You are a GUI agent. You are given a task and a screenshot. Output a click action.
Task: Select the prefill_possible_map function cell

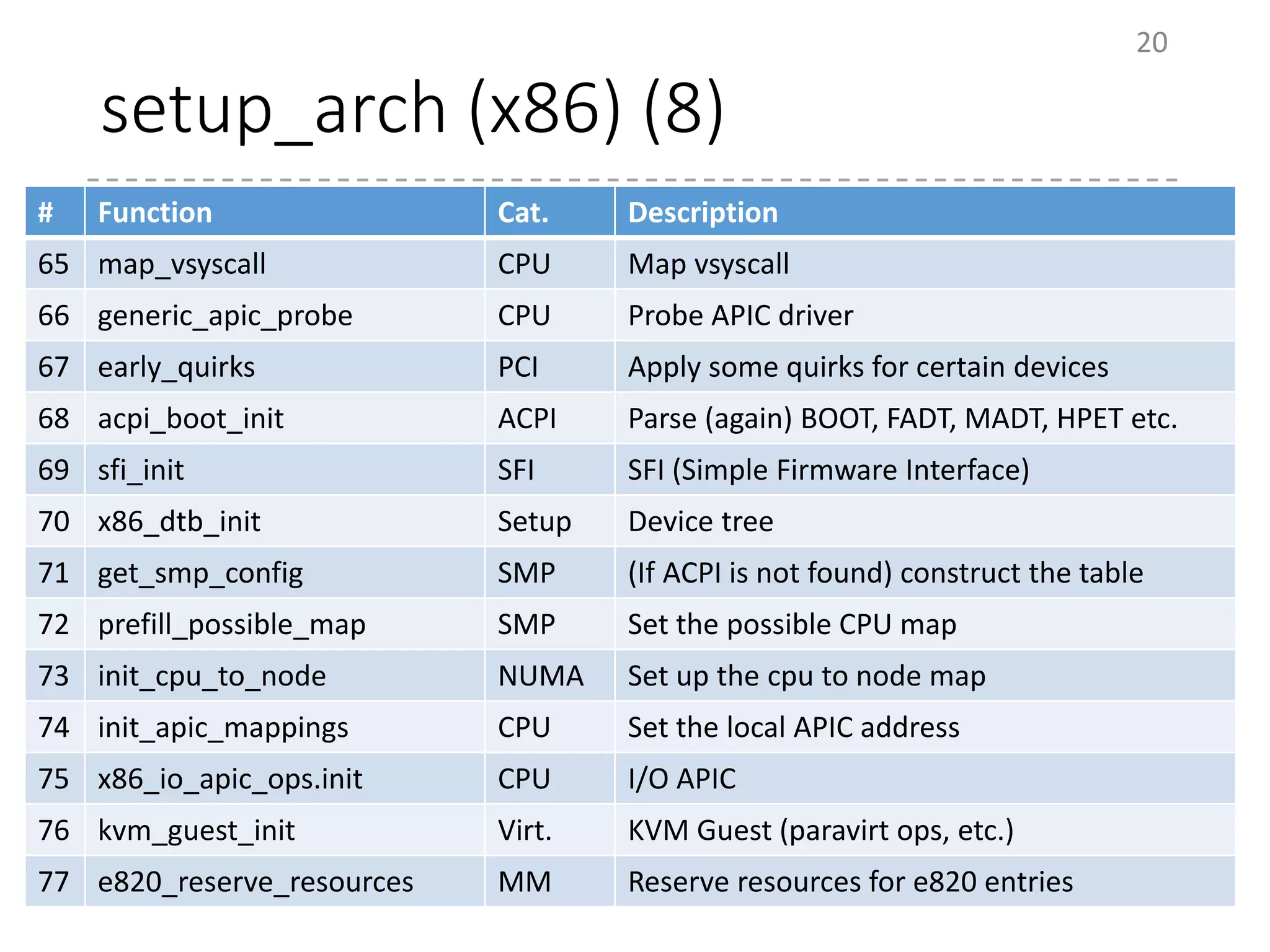click(231, 624)
